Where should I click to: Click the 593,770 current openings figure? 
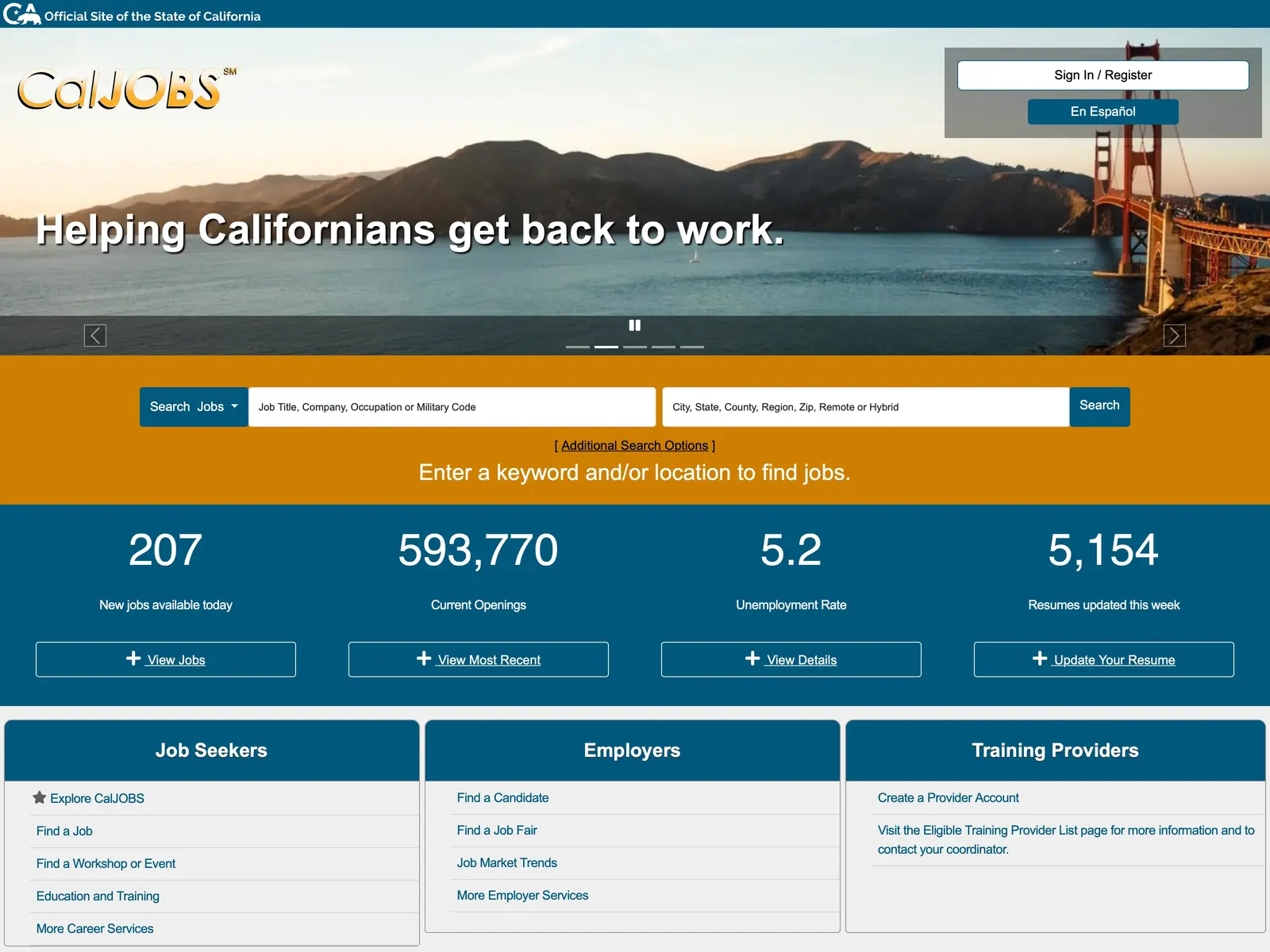(x=479, y=550)
